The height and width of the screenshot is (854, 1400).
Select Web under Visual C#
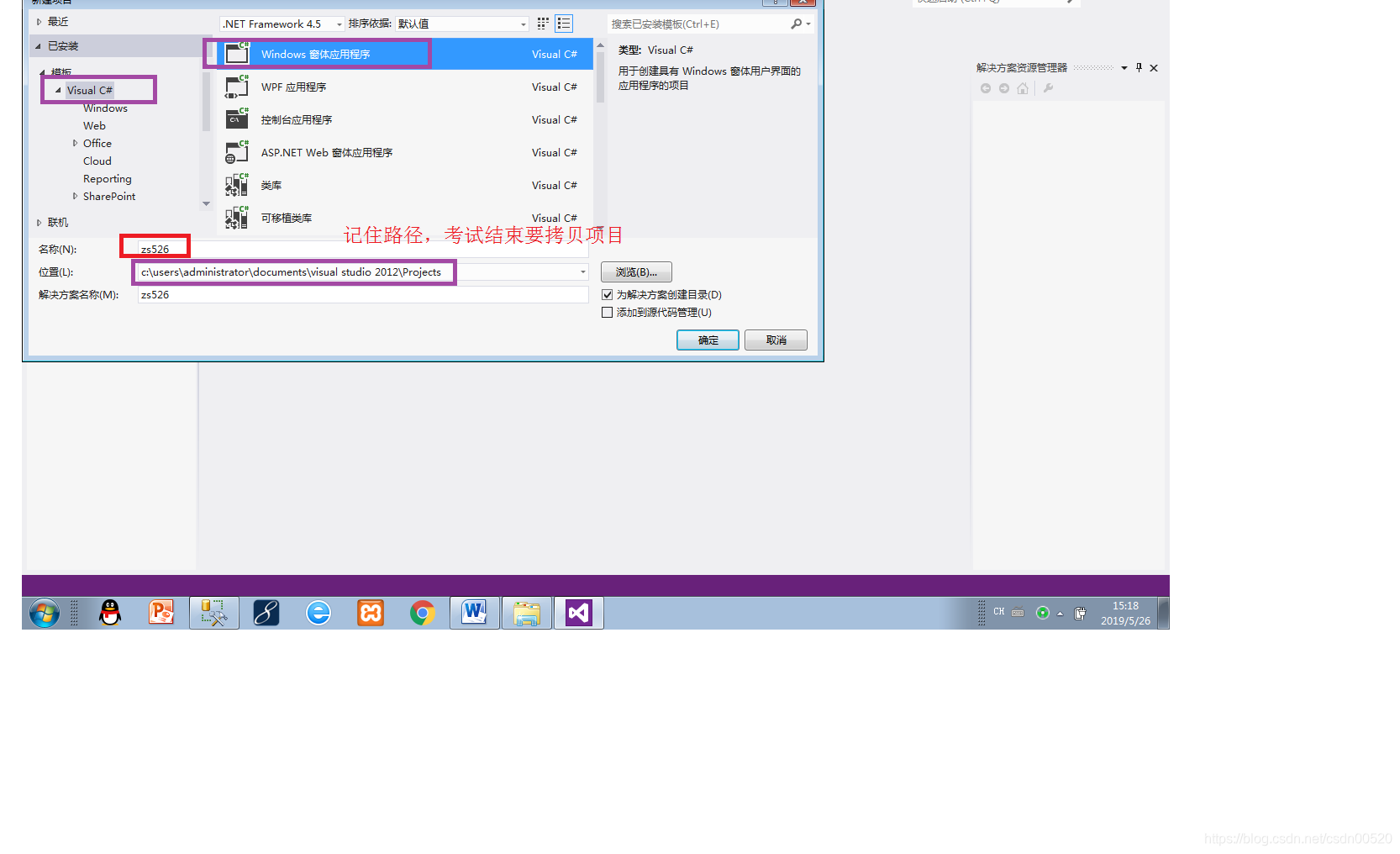[94, 126]
